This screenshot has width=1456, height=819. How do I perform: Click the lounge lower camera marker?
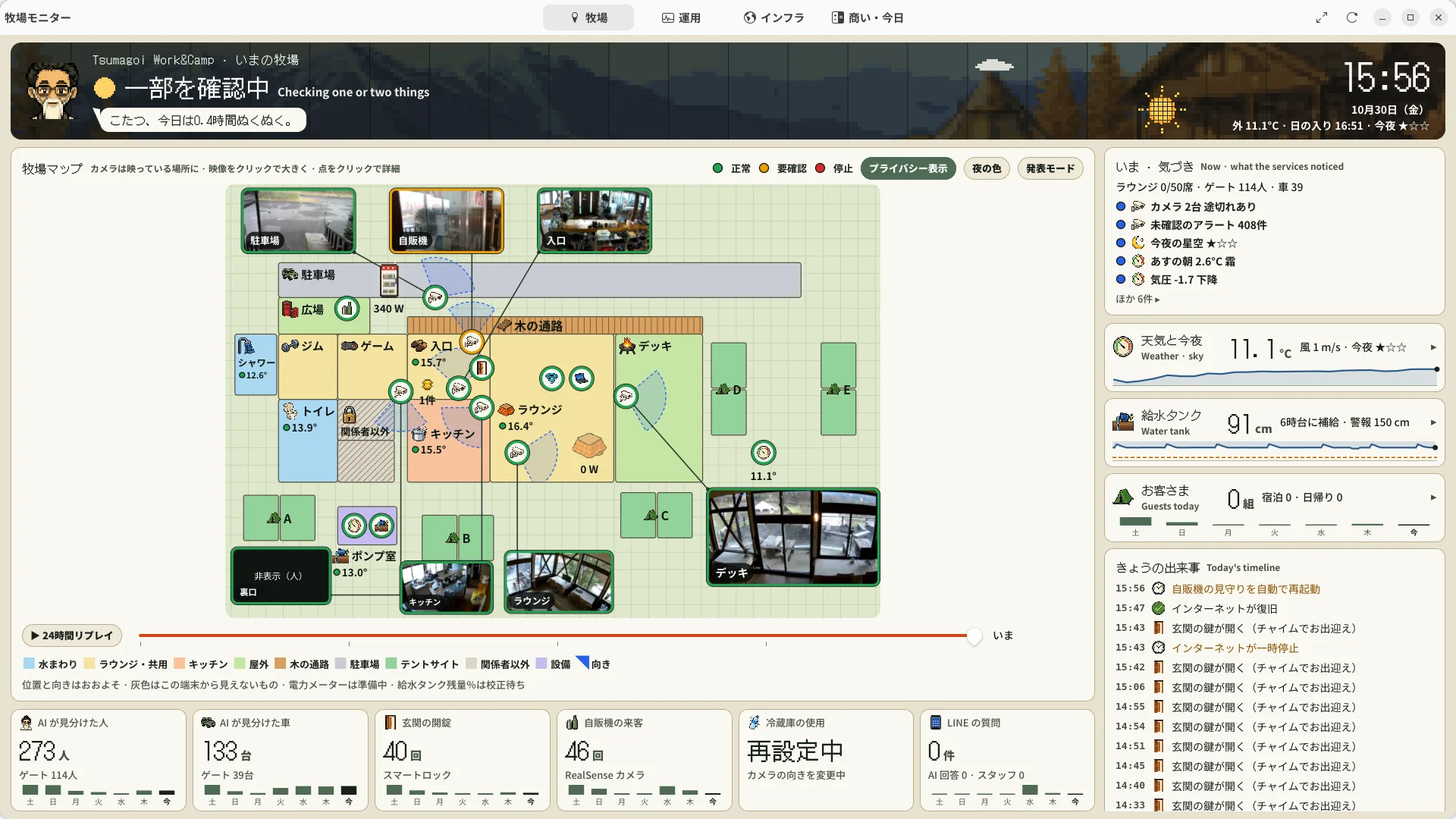(517, 453)
